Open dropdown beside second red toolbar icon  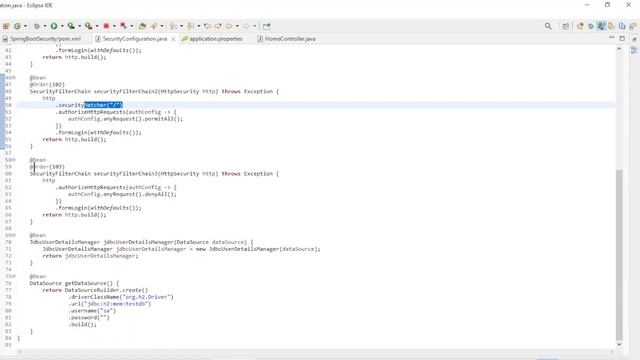(131, 26)
